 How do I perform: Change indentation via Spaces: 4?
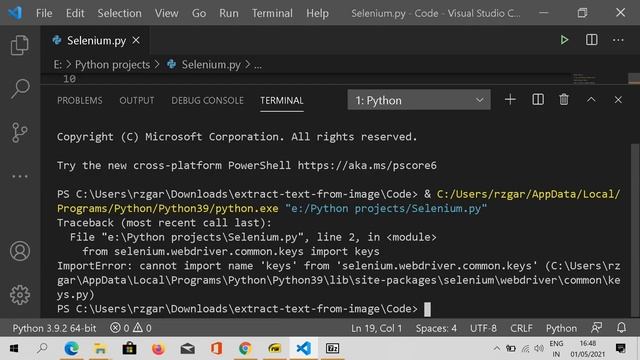(x=436, y=328)
